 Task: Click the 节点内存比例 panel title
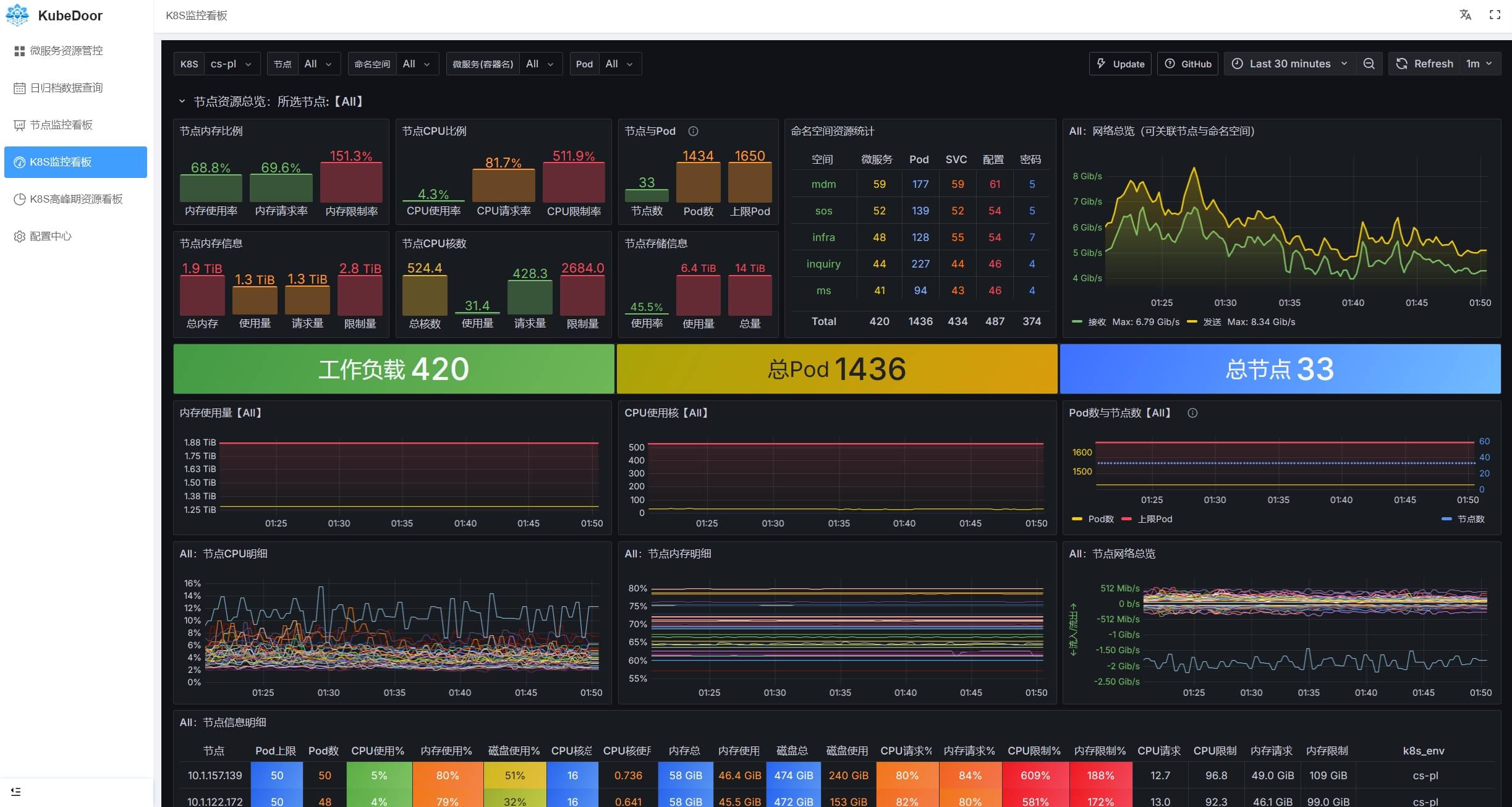click(211, 131)
